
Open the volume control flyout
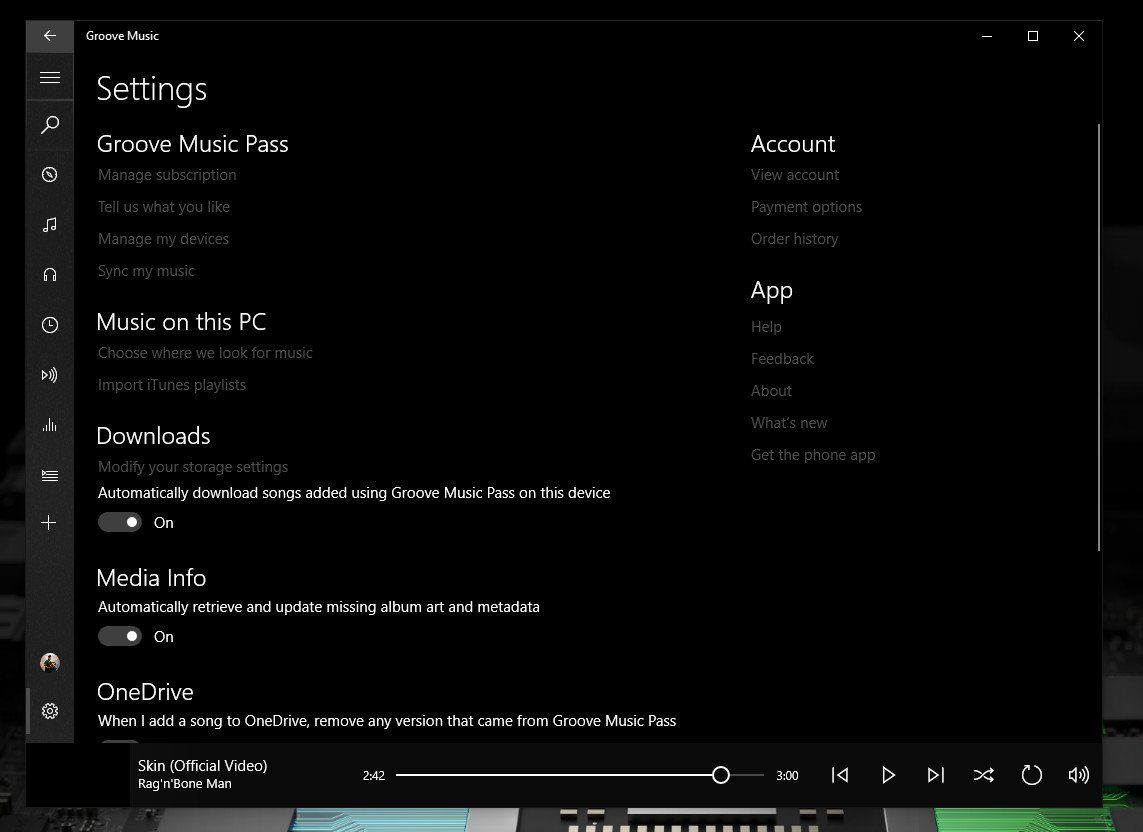coord(1078,774)
